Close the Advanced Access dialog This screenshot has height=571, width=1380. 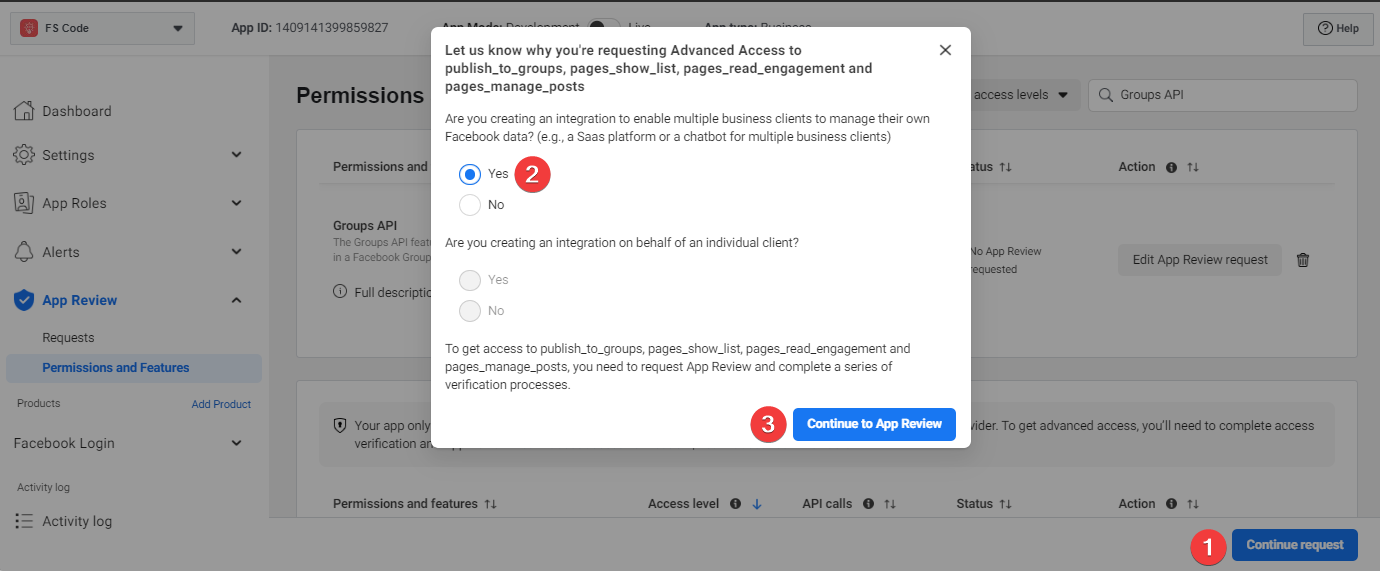[x=945, y=50]
